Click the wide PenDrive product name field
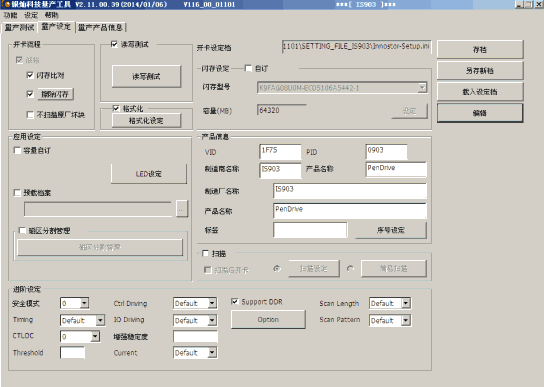This screenshot has height=387, width=544. click(x=350, y=211)
